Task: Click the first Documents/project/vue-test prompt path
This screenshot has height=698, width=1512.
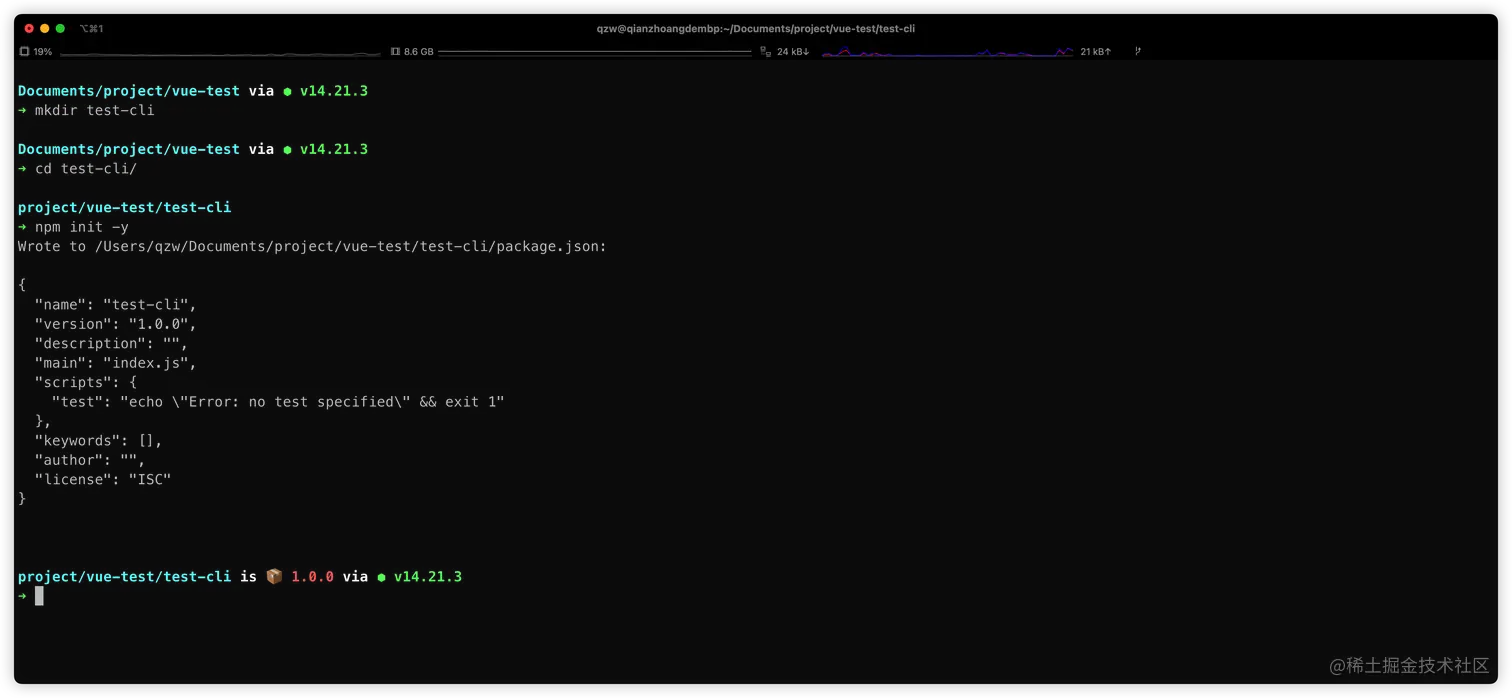Action: (x=129, y=91)
